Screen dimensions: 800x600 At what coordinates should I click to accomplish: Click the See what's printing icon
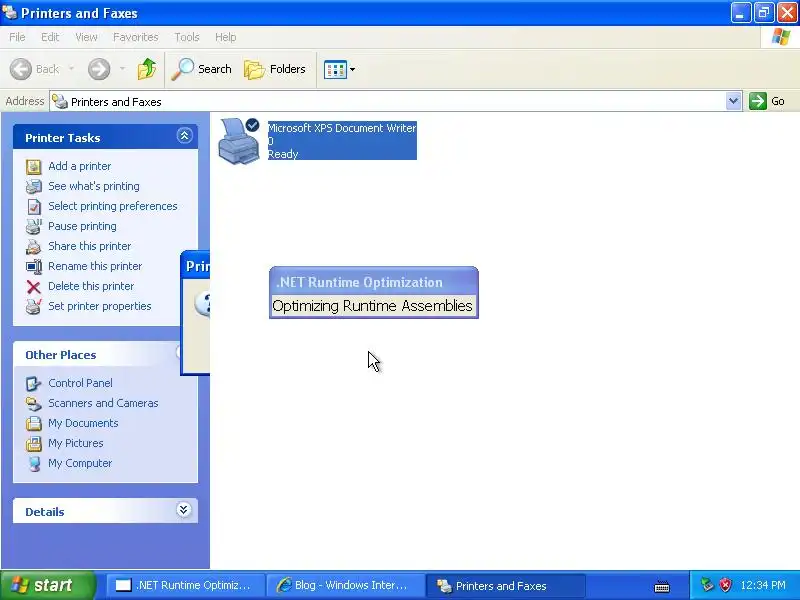(x=34, y=187)
